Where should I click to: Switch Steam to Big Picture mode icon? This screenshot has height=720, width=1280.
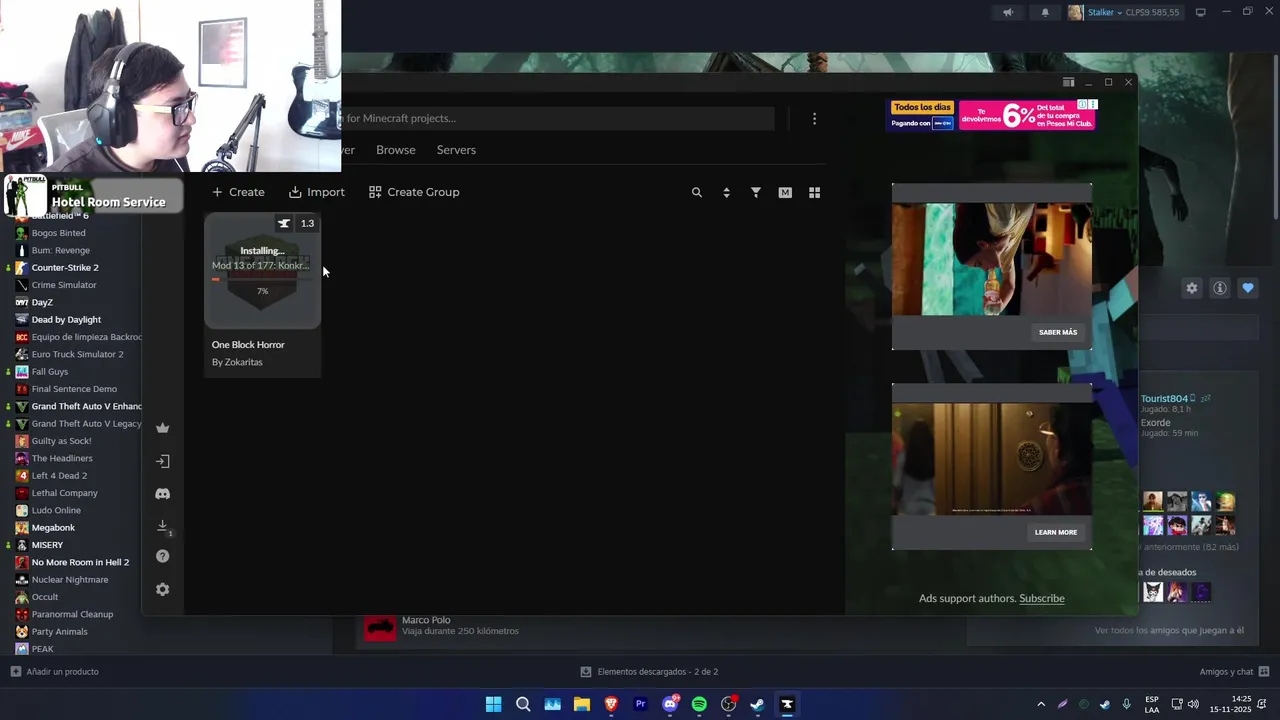[x=1201, y=12]
